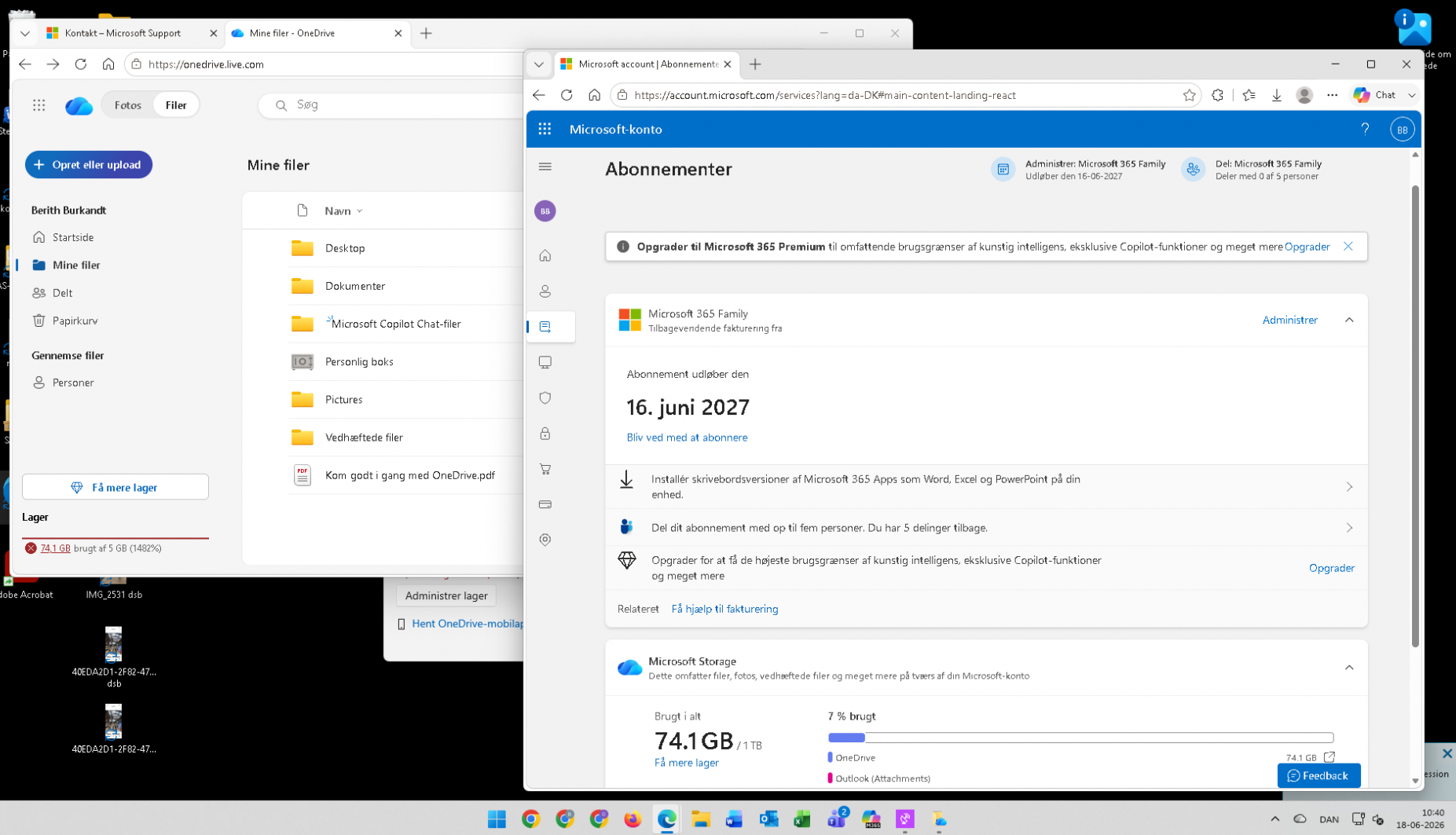Dismiss the Microsoft 365 Premium upgrade banner
Screen dimensions: 1456x835
pyautogui.click(x=1348, y=247)
